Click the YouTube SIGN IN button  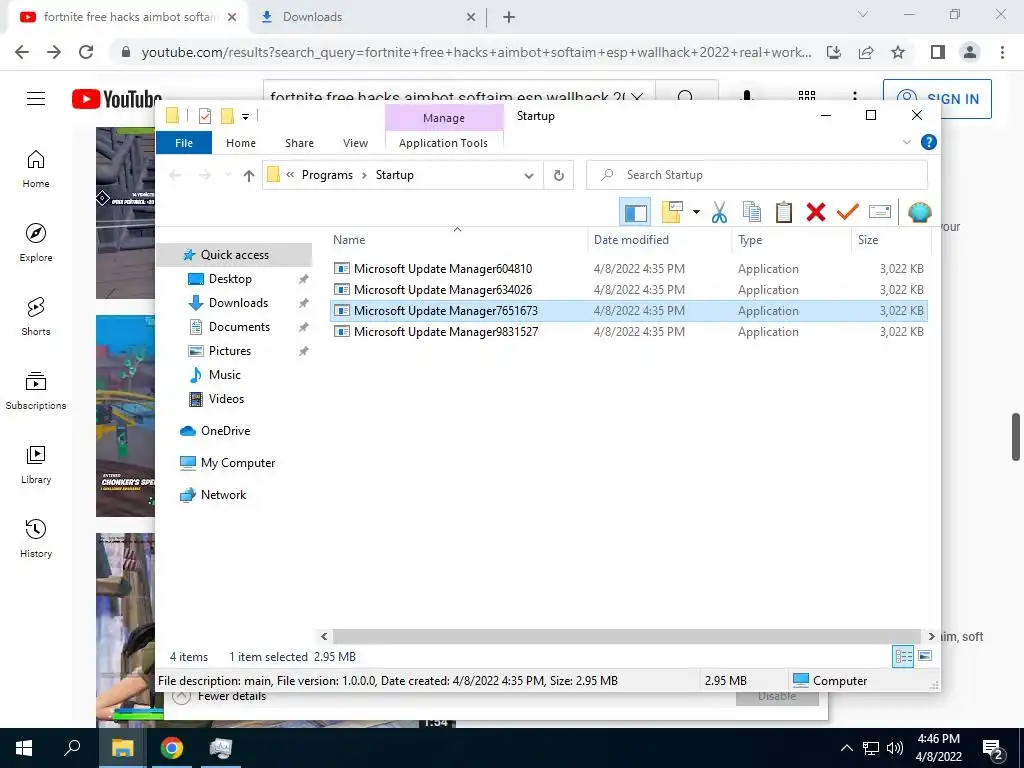click(x=937, y=99)
